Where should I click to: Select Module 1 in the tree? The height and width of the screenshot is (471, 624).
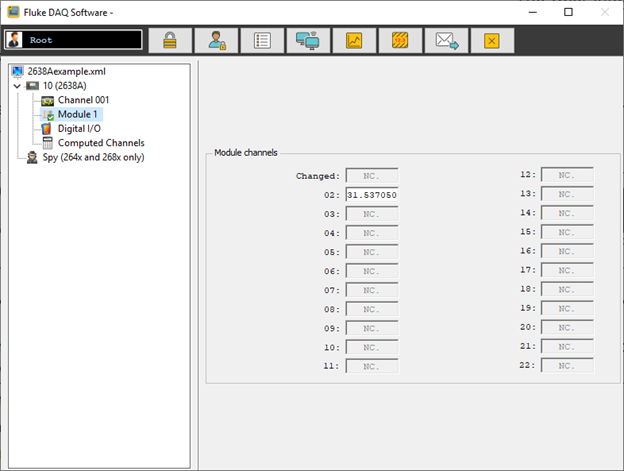pos(78,114)
